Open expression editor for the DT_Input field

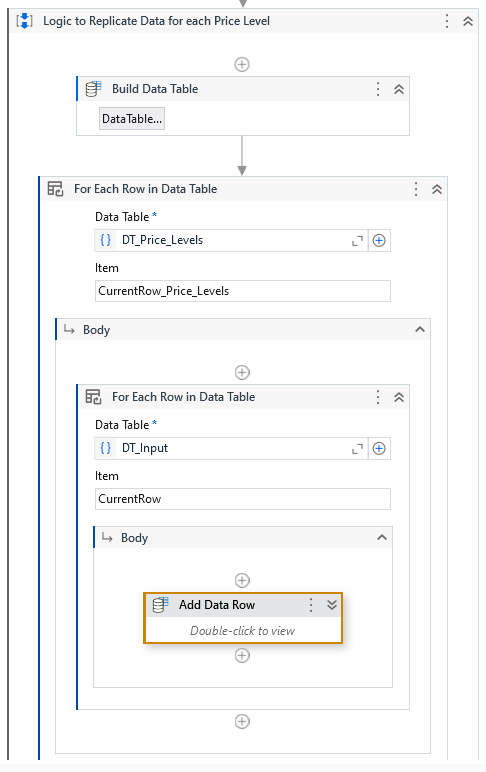[x=357, y=449]
